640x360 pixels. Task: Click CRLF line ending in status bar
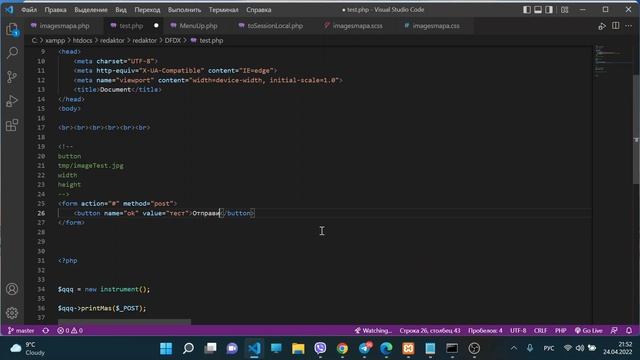540,331
